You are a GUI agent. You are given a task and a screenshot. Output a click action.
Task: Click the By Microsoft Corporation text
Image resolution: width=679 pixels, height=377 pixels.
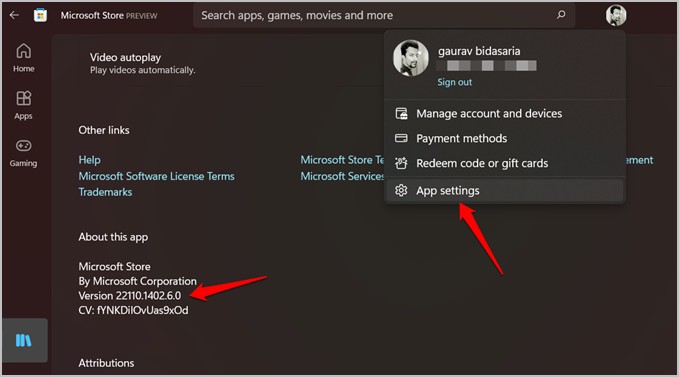(137, 281)
